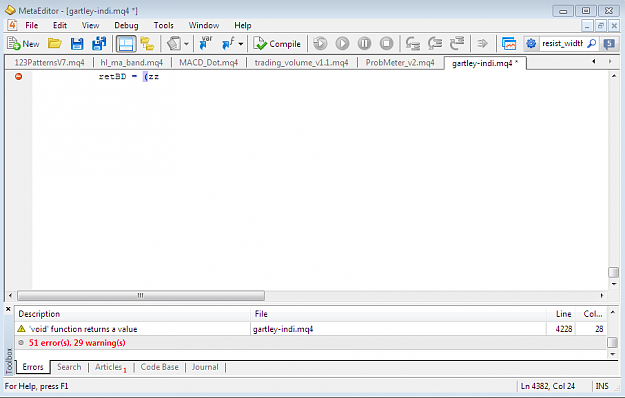625x398 pixels.
Task: Toggle the Toolbox window layout icon
Action: [x=126, y=44]
